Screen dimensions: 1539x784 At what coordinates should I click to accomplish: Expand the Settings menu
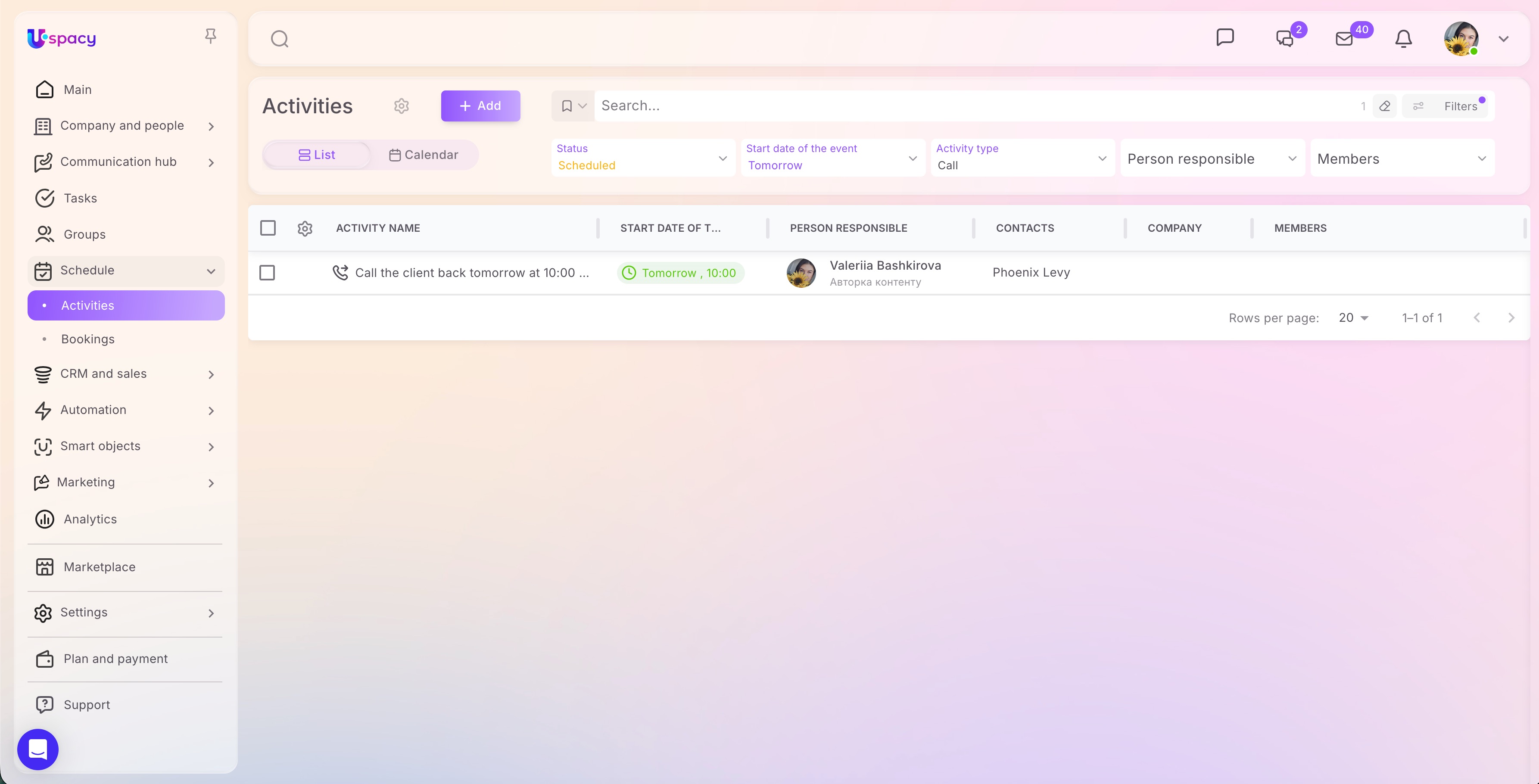click(126, 613)
